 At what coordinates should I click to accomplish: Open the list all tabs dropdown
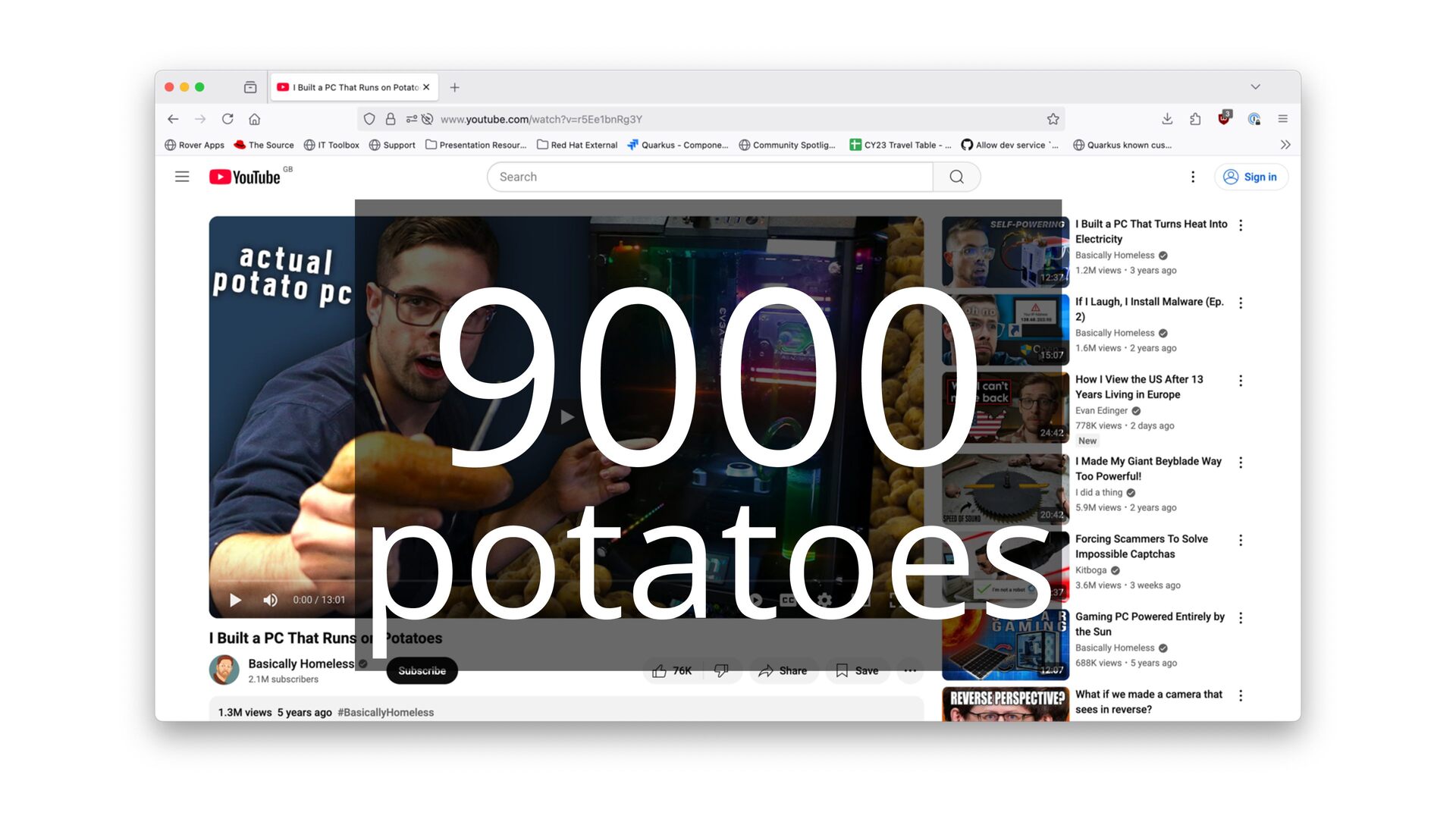tap(1255, 87)
